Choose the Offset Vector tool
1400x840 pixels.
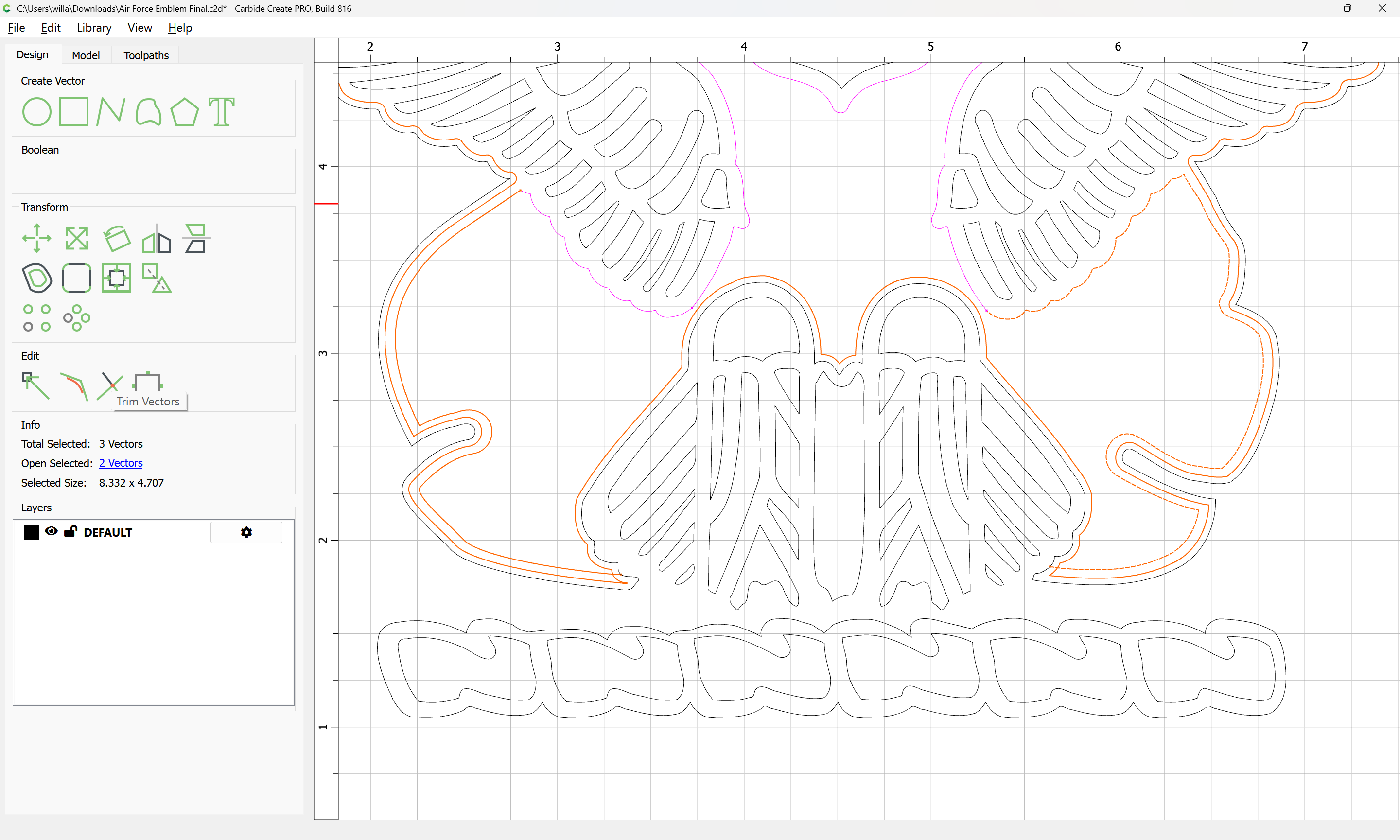click(x=37, y=278)
